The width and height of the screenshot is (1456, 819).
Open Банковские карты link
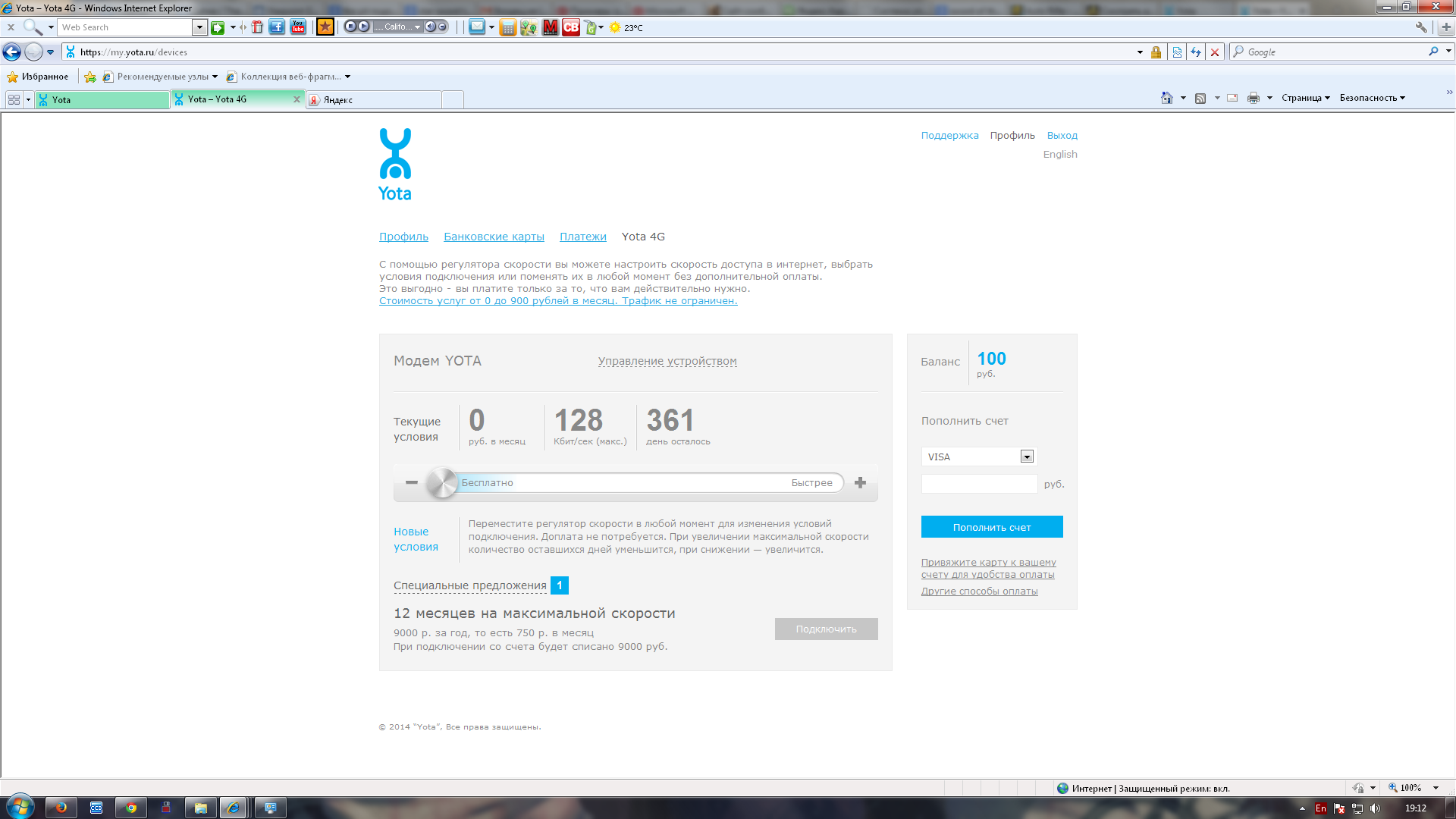[x=494, y=237]
